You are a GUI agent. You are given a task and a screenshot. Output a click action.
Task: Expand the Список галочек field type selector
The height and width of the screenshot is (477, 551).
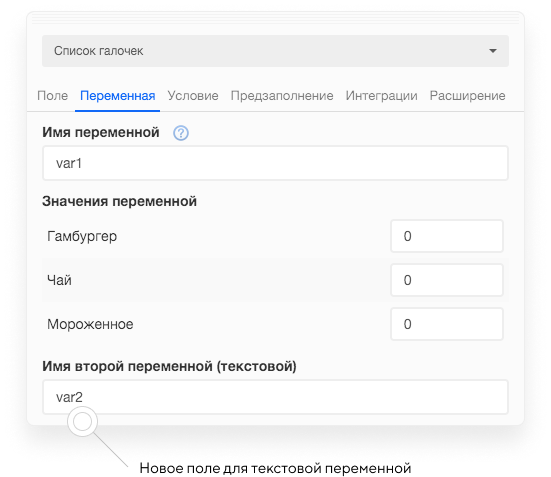275,51
